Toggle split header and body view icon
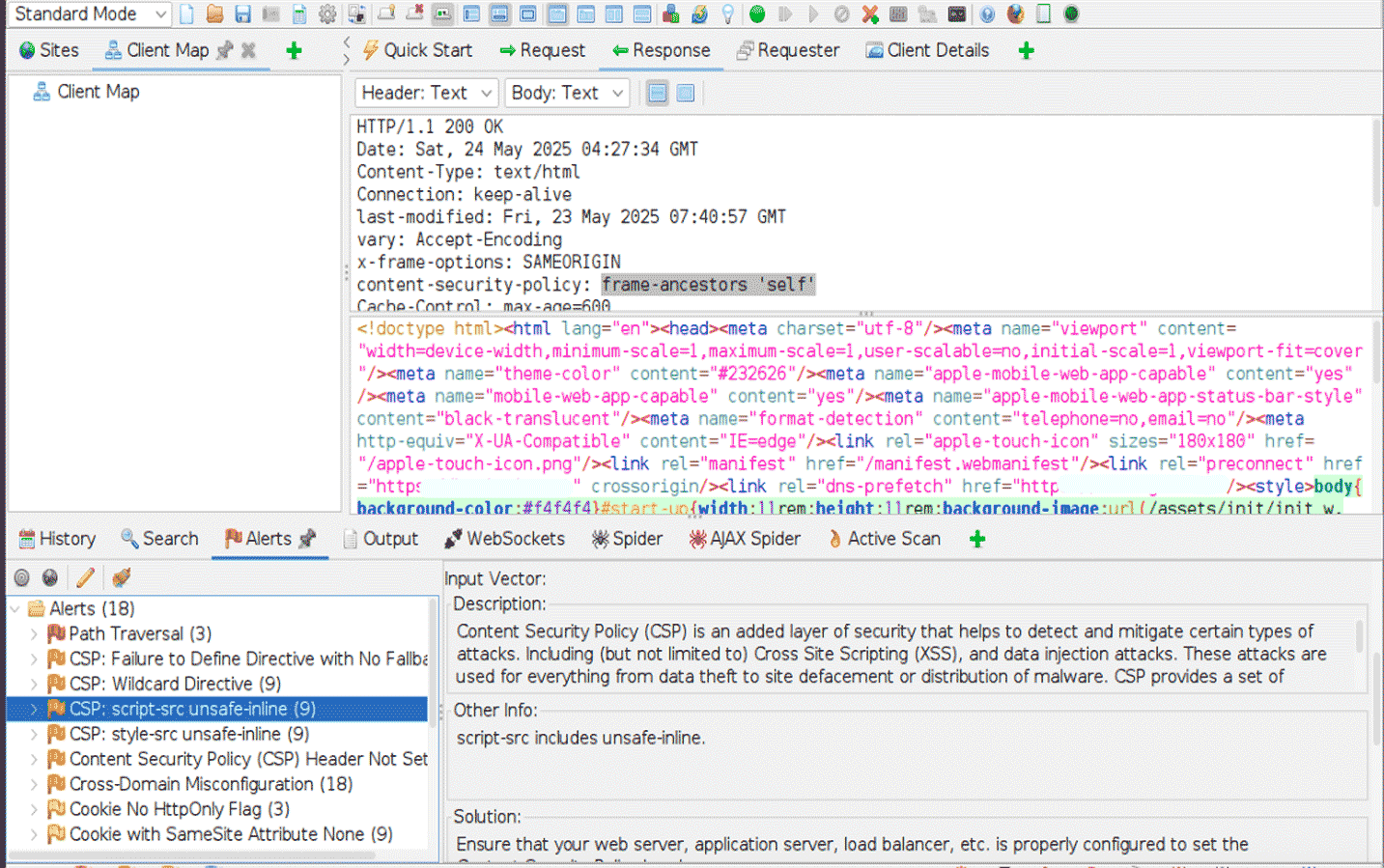Screen dimensions: 1384x868 pyautogui.click(x=657, y=93)
